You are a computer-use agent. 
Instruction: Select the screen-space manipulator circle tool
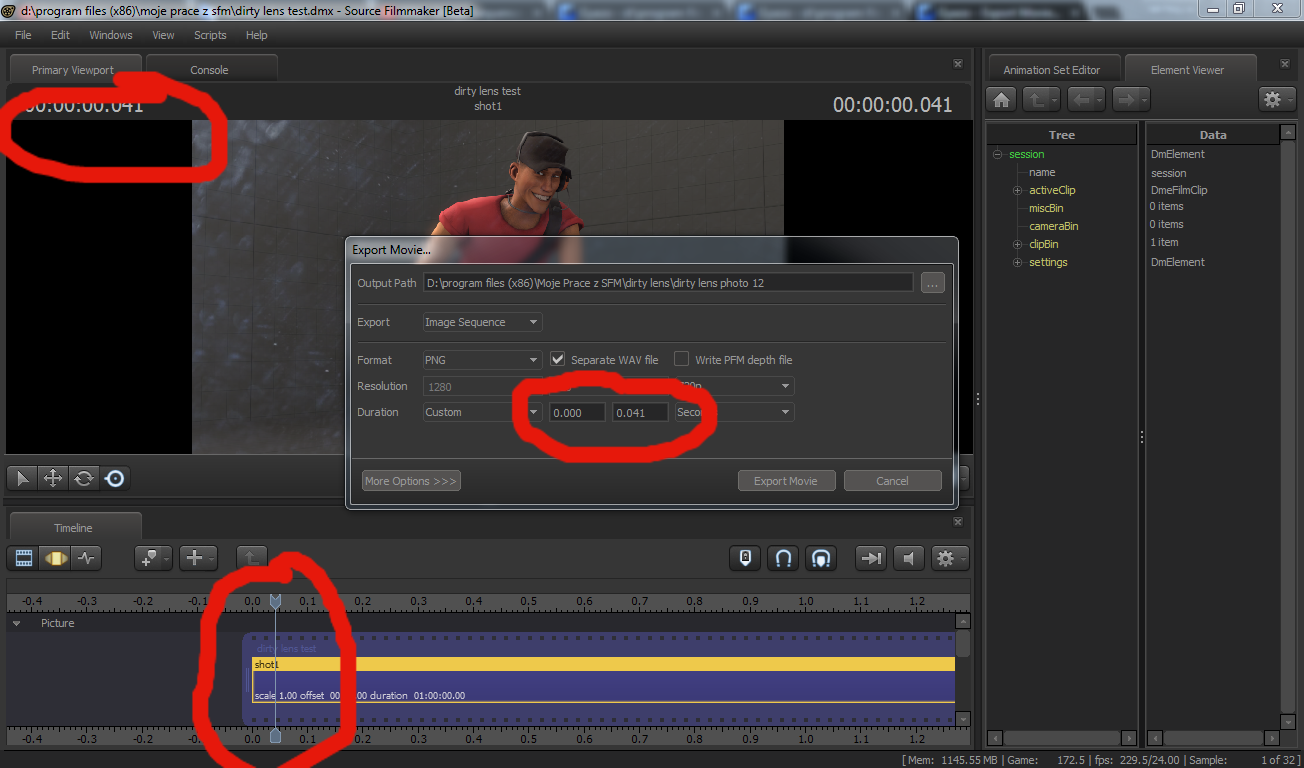tap(115, 479)
